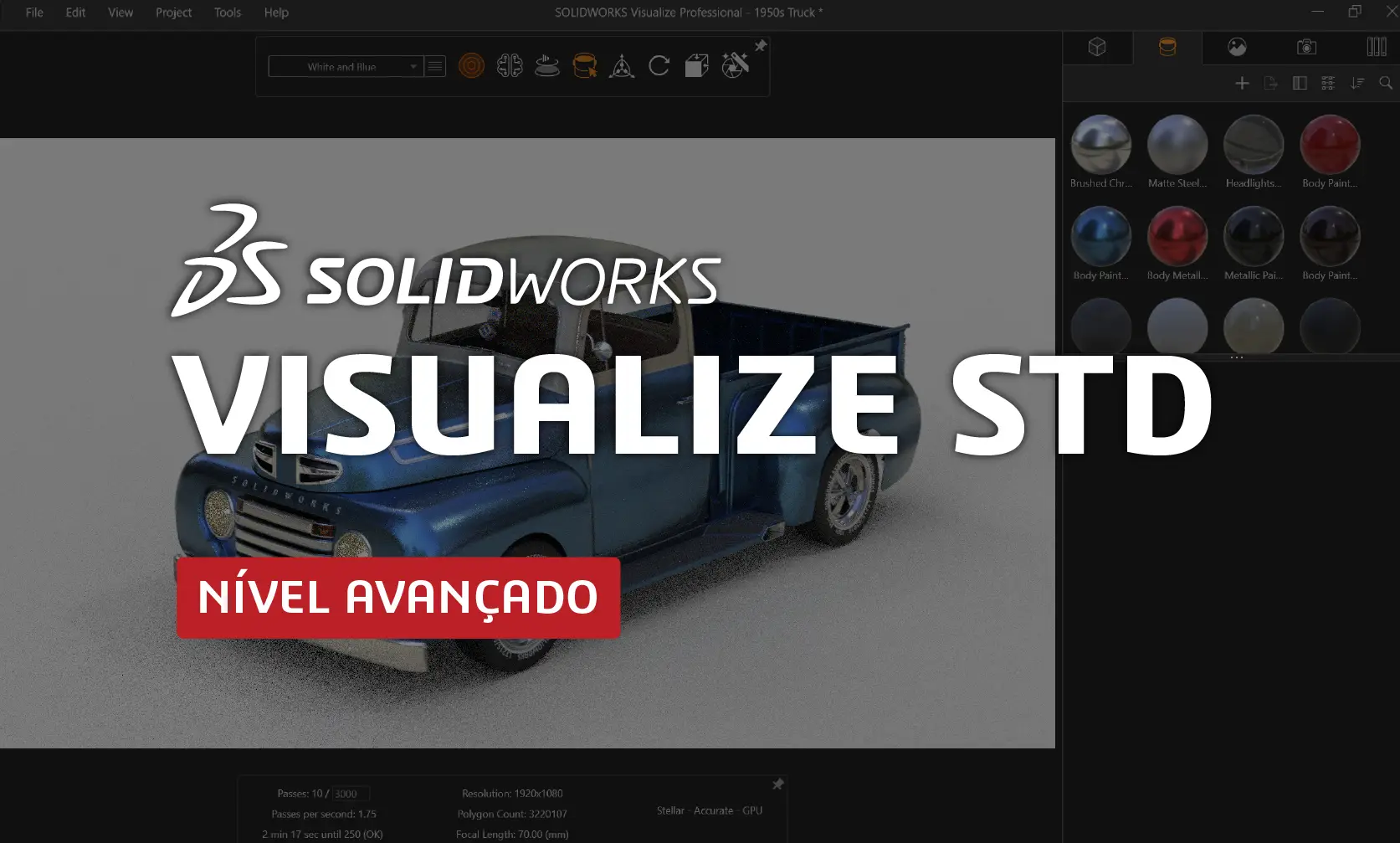The image size is (1400, 843).
Task: Select the orange concentric-circle render mode icon
Action: tap(472, 65)
